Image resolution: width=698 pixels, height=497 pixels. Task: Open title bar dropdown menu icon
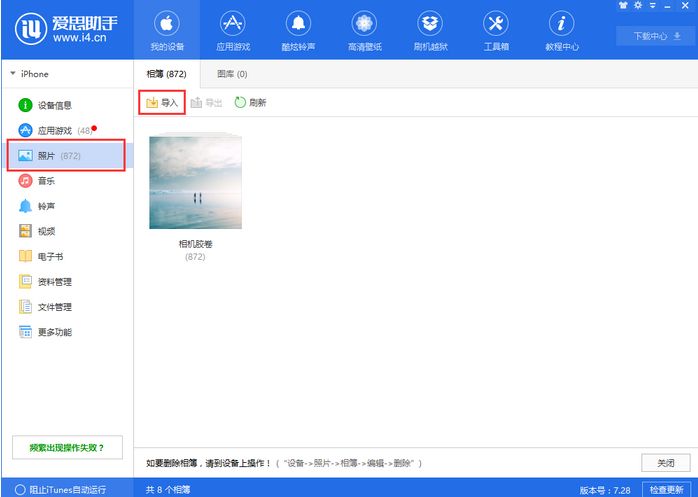(653, 5)
